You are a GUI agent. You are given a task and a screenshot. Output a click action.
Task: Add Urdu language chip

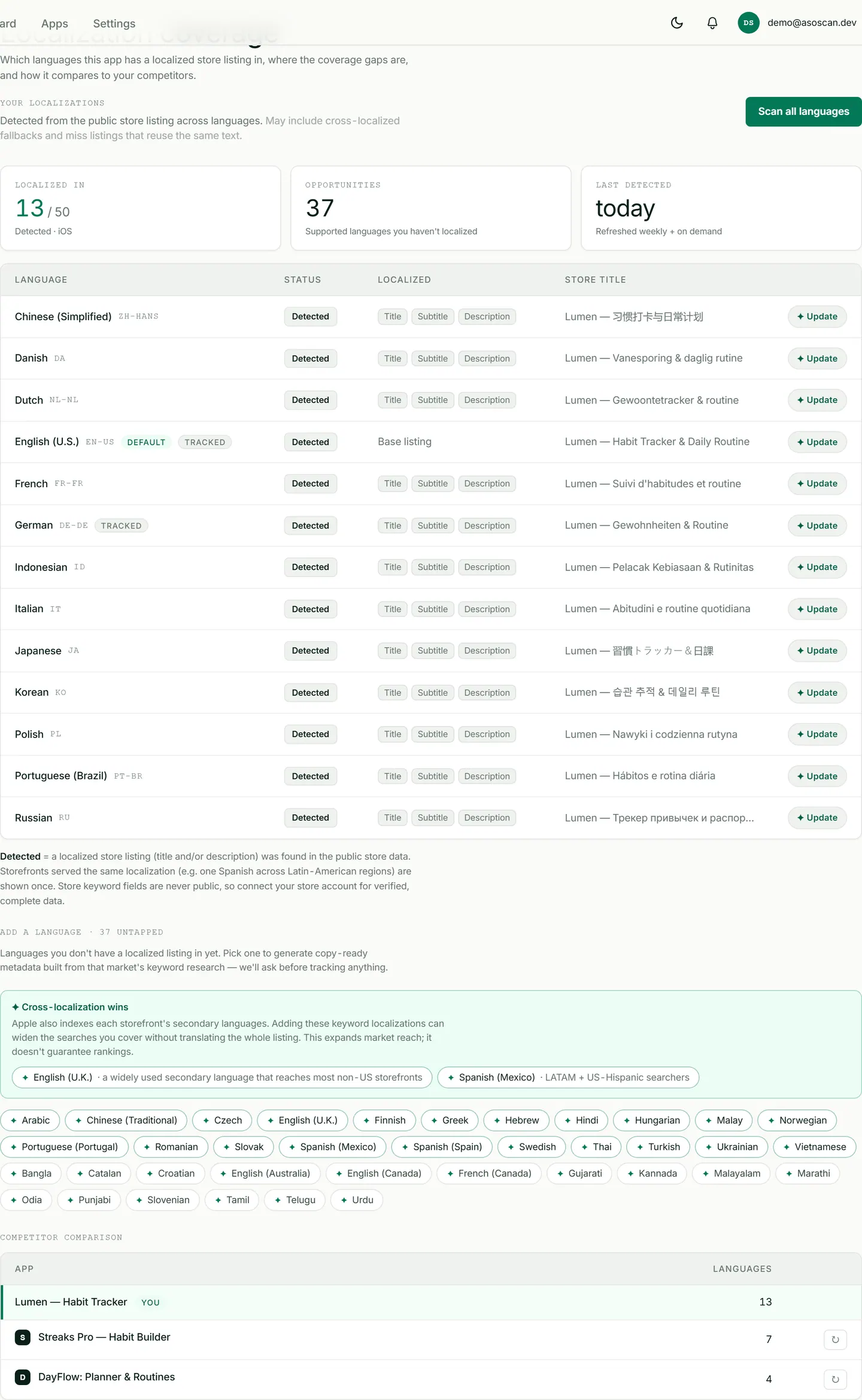click(x=357, y=1200)
